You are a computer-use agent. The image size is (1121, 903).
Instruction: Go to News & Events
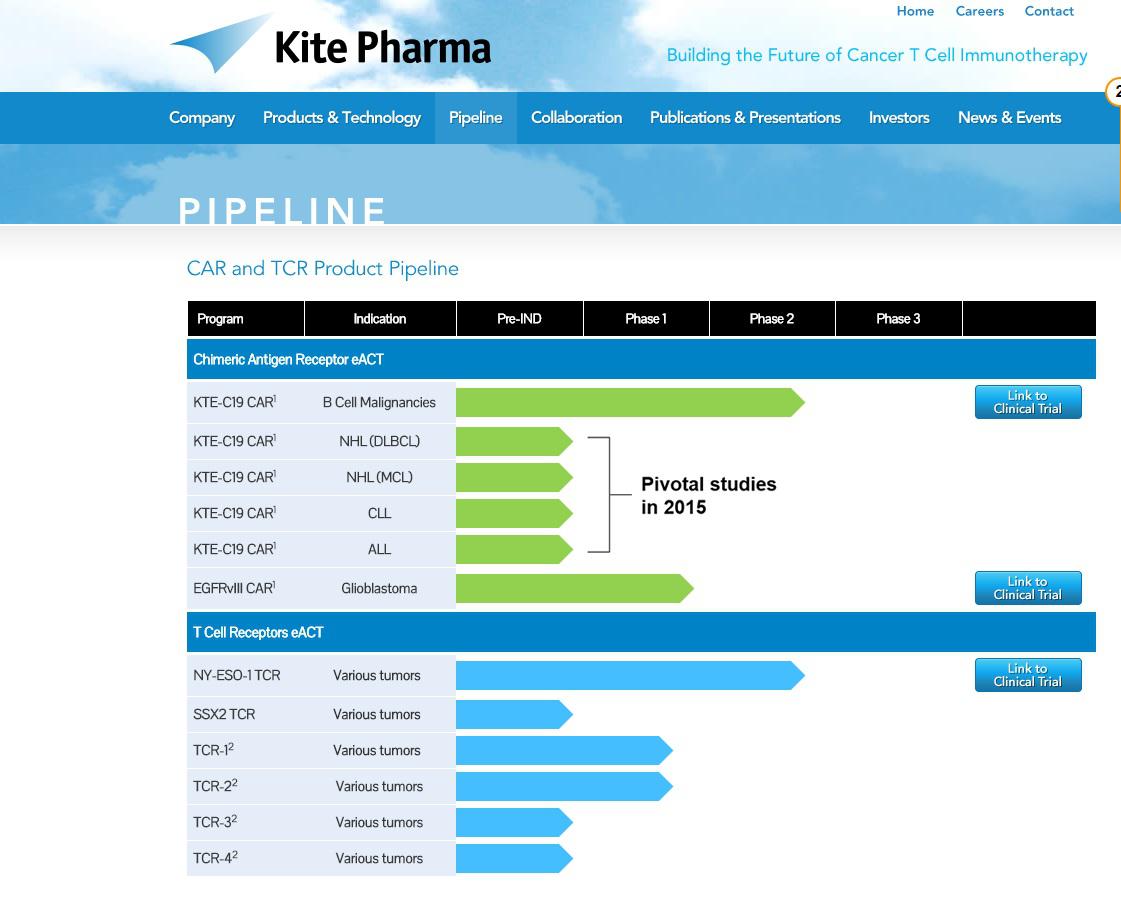coord(1009,118)
